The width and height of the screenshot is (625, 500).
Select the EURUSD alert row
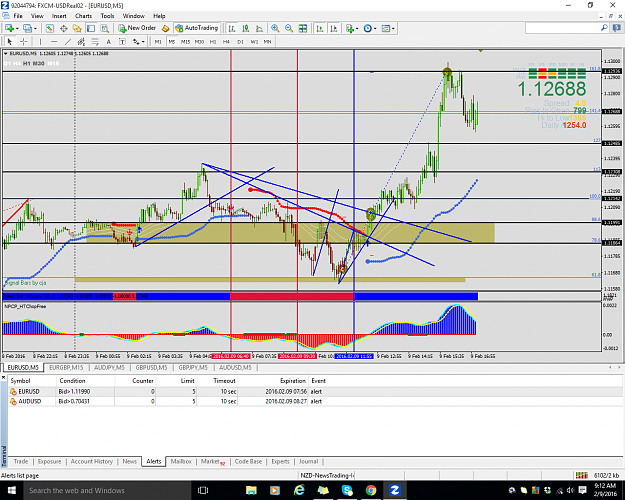315,392
